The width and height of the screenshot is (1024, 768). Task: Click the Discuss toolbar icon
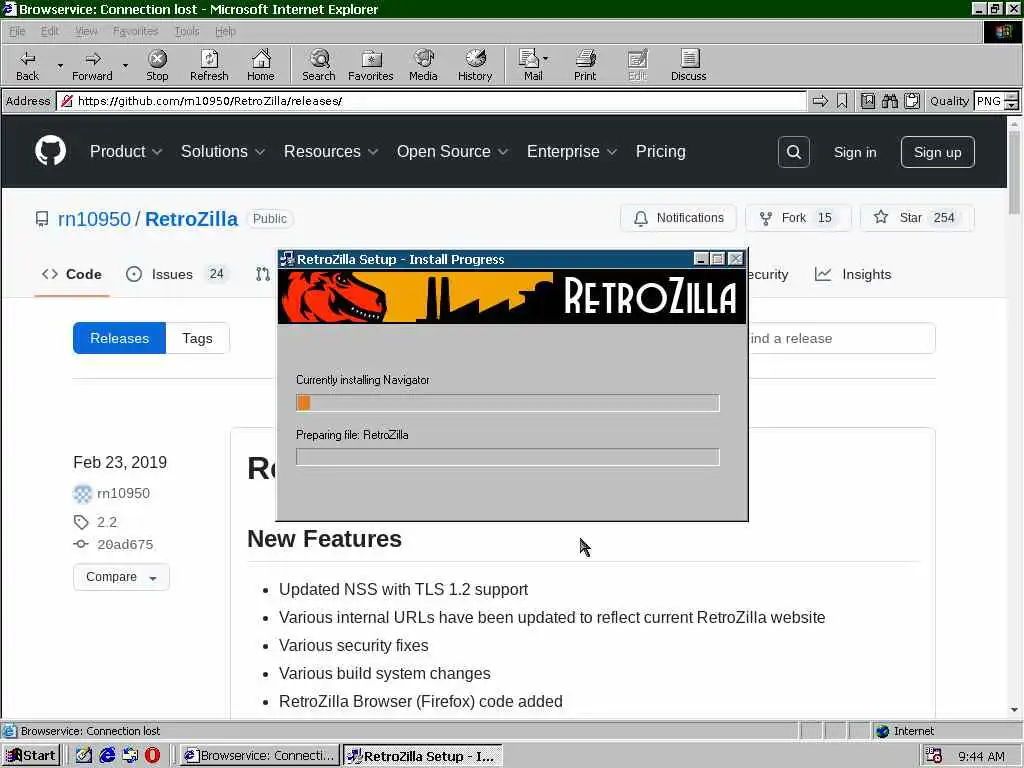[x=688, y=65]
